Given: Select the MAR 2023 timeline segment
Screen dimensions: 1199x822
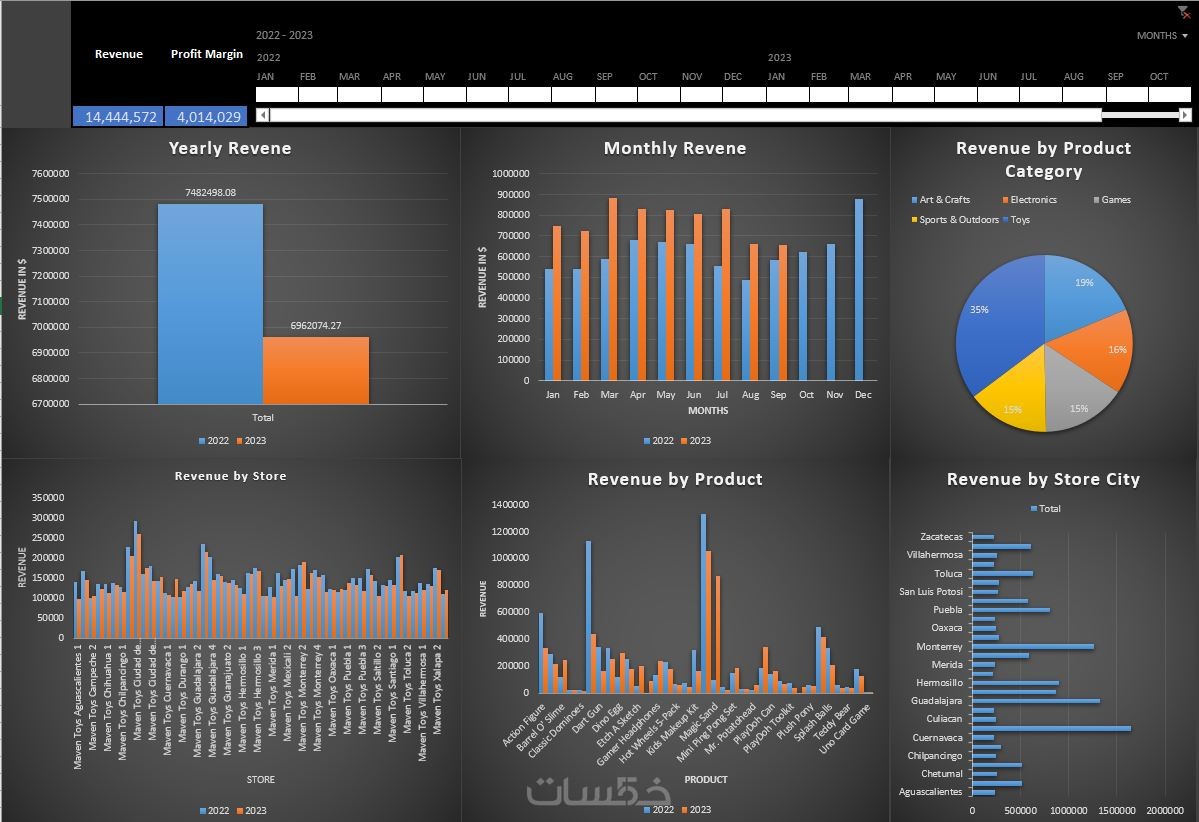Looking at the screenshot, I should 870,95.
